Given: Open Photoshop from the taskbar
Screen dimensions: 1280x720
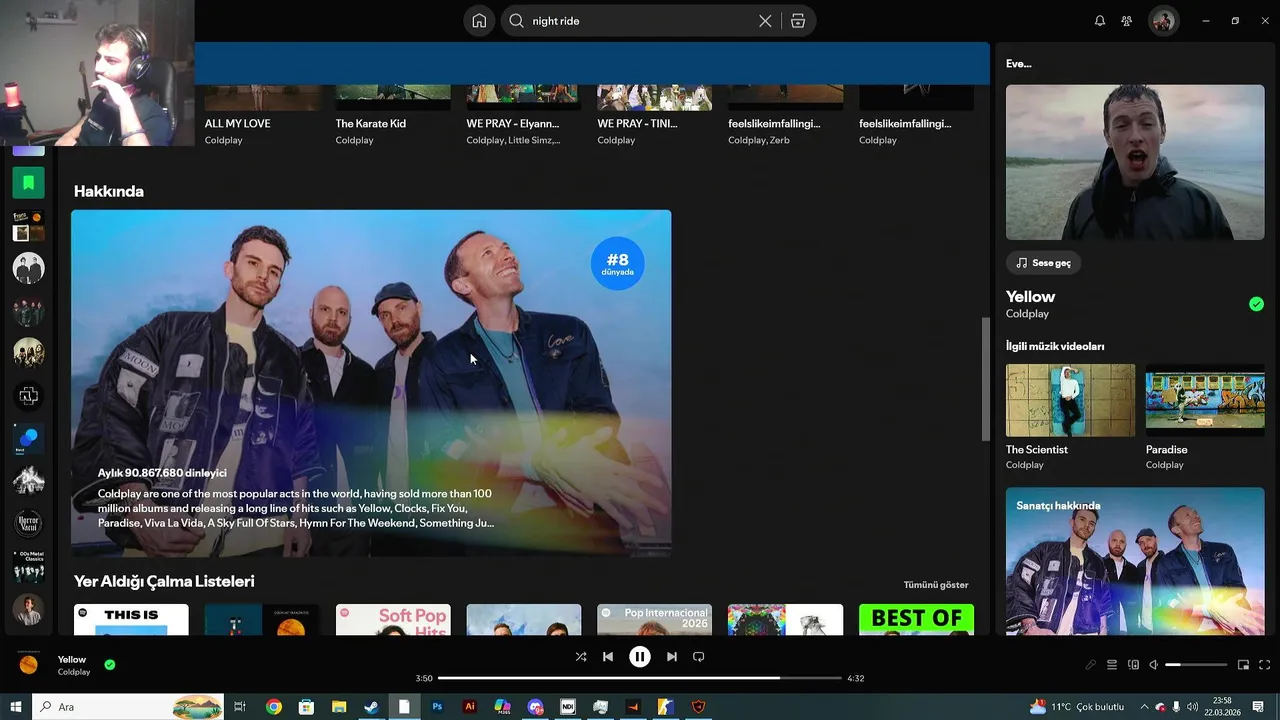Looking at the screenshot, I should point(437,707).
